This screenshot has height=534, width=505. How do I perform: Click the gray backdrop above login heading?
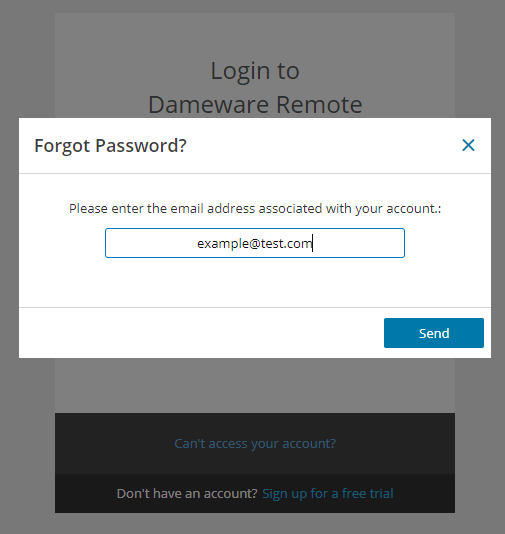pos(255,6)
